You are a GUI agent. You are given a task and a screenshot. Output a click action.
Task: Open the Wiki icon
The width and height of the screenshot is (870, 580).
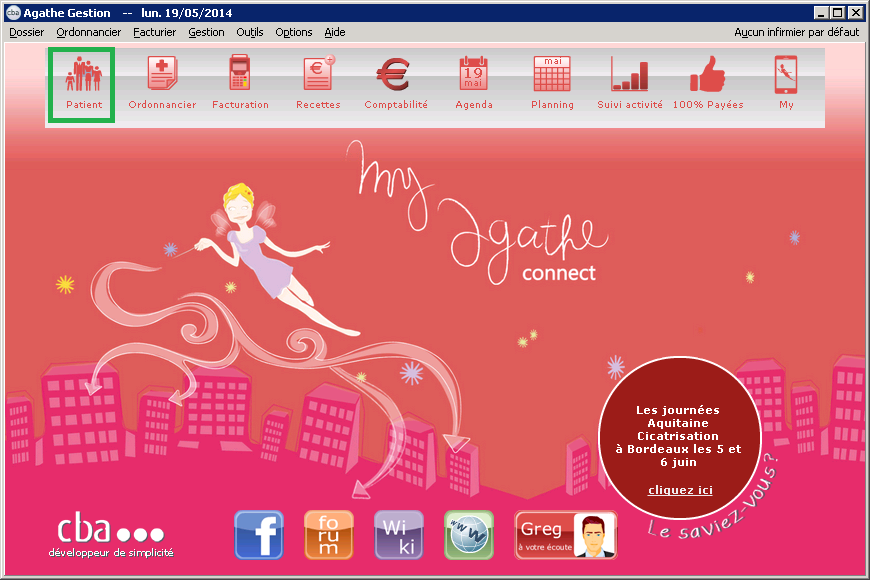(399, 535)
